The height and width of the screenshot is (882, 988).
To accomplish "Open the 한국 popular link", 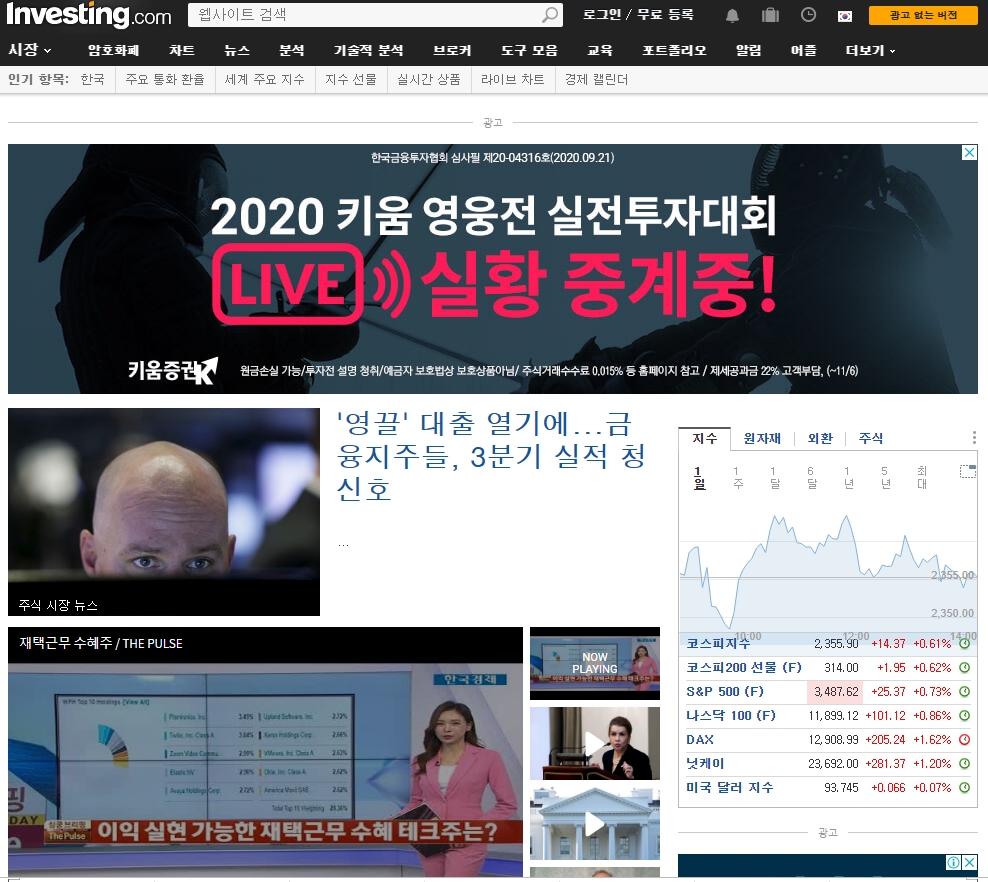I will tap(93, 79).
